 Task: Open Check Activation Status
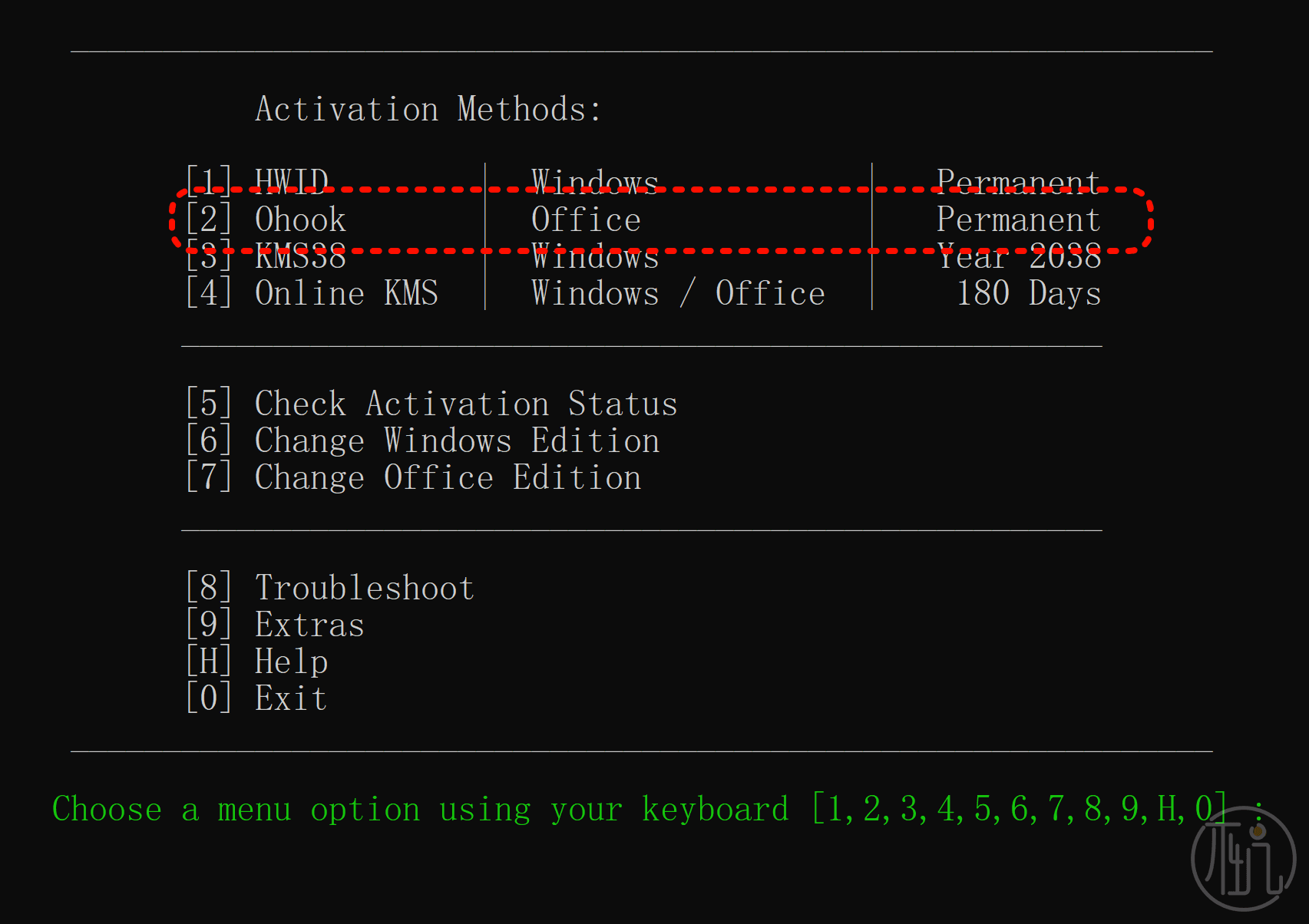(x=465, y=404)
